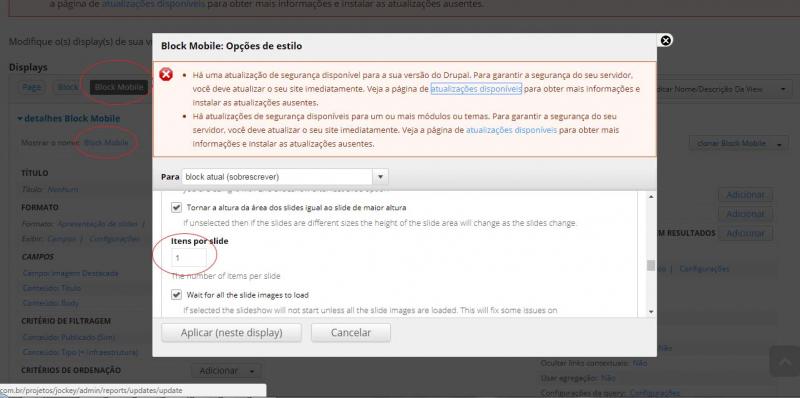
Task: Click the red error status icon
Action: tap(166, 74)
